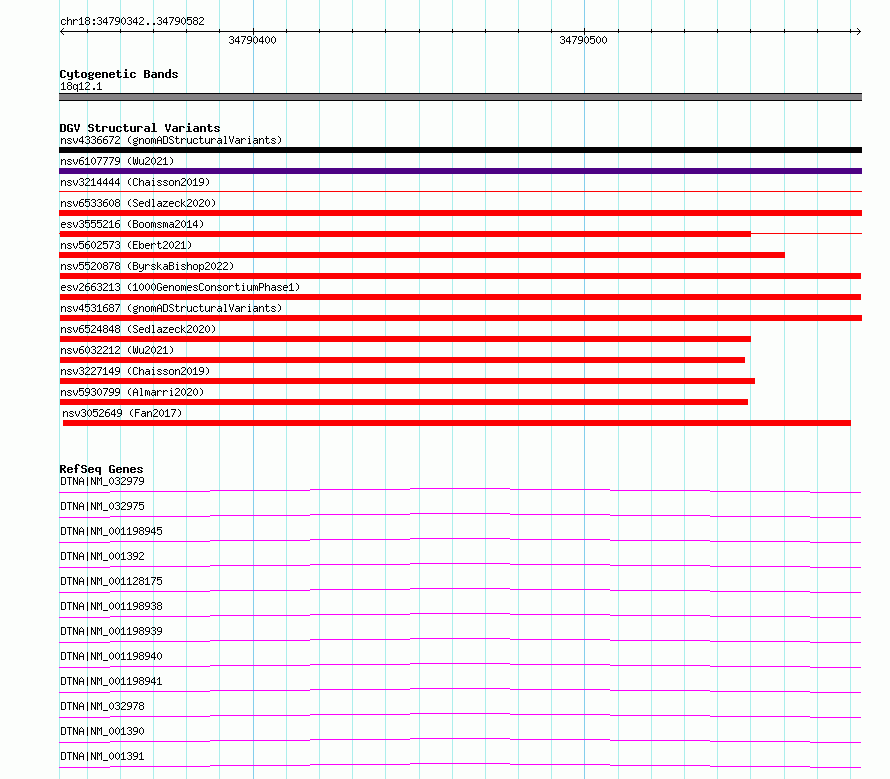The width and height of the screenshot is (890, 779).
Task: Click the red bar of esv2663213
Action: [x=460, y=297]
